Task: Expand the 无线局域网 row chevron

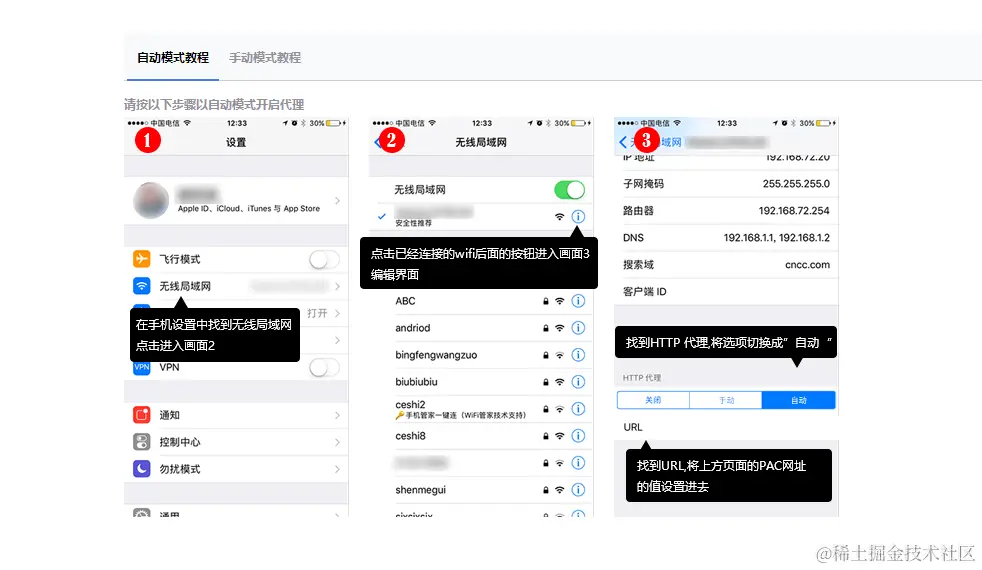Action: [x=338, y=286]
